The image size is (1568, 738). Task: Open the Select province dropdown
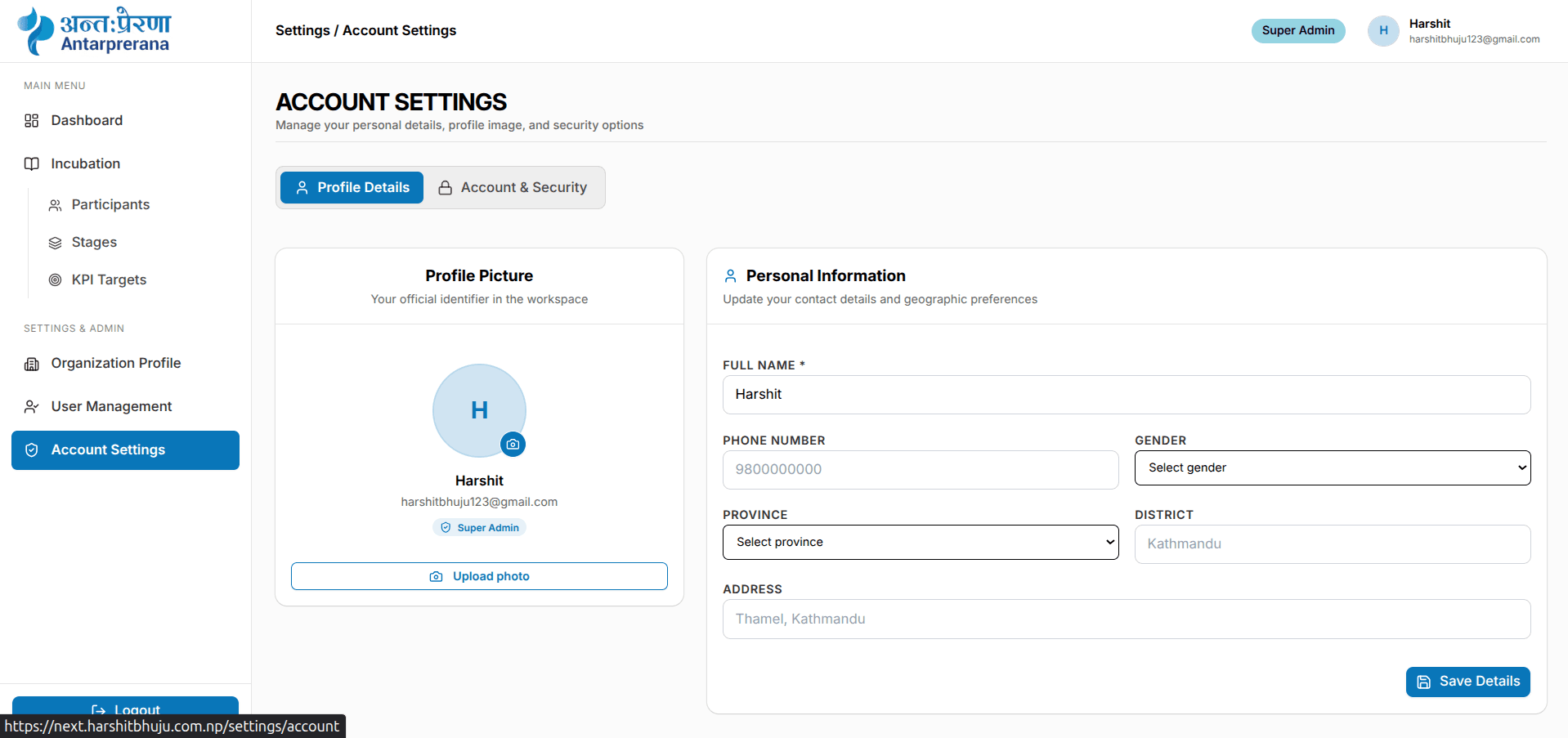pos(921,543)
